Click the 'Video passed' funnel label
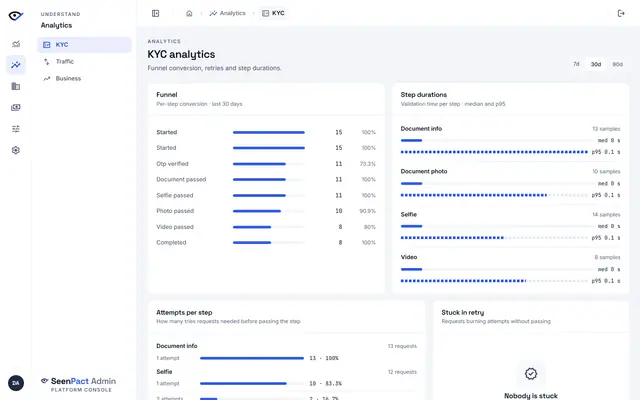640x400 pixels. (175, 227)
